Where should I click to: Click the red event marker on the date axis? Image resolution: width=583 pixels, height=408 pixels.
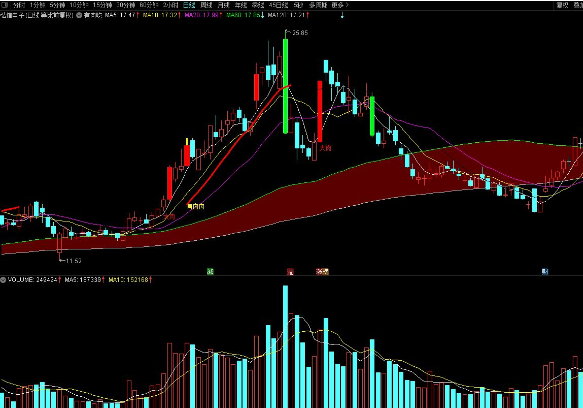pos(290,272)
